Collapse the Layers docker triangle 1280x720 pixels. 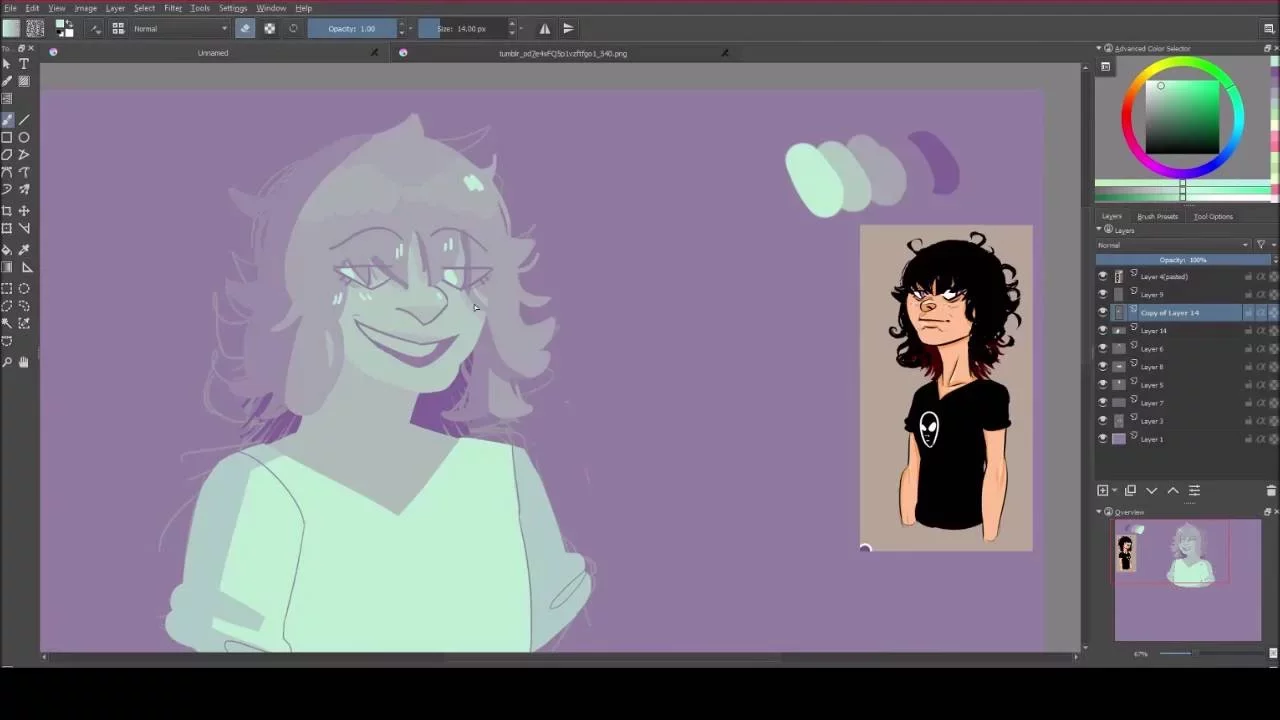point(1099,230)
